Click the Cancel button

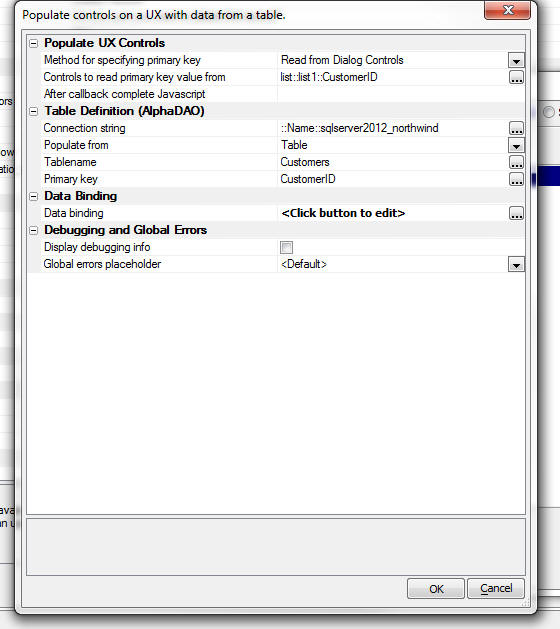[496, 588]
